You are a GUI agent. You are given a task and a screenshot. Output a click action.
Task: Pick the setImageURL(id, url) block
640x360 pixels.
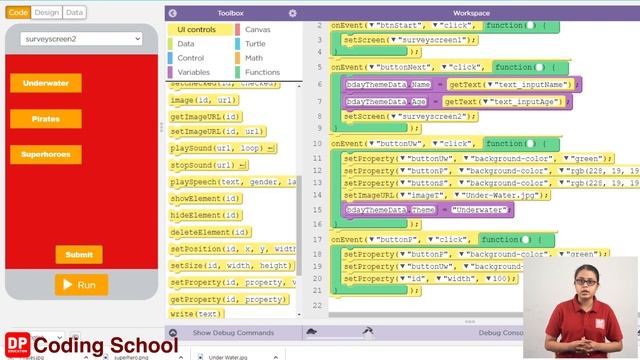(217, 132)
